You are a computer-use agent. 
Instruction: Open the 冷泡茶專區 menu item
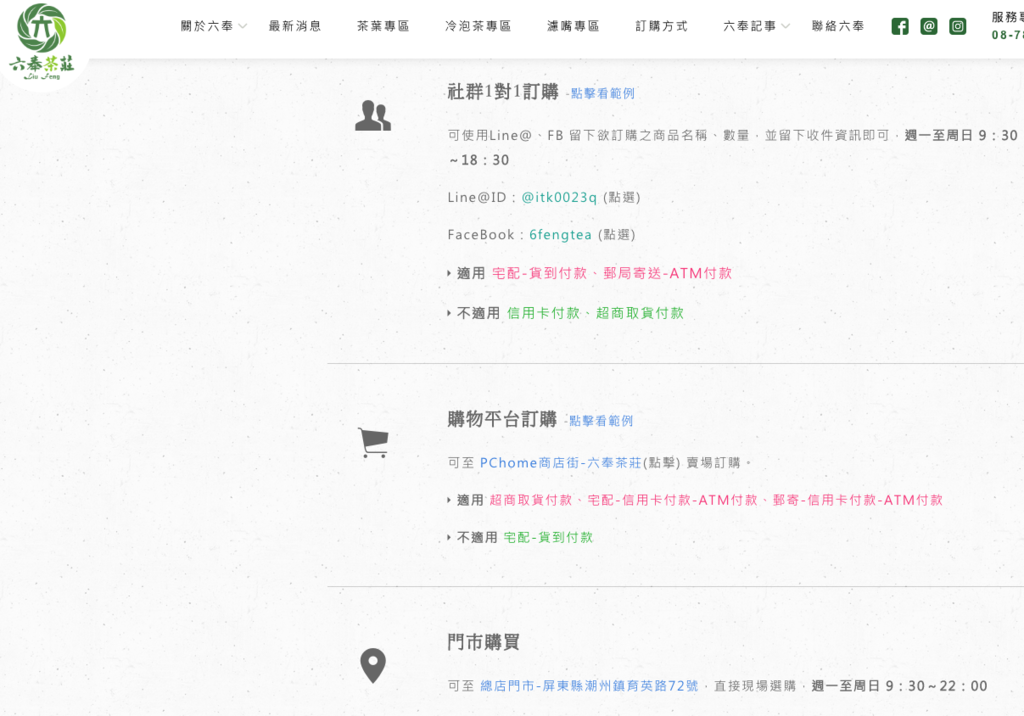pos(478,26)
